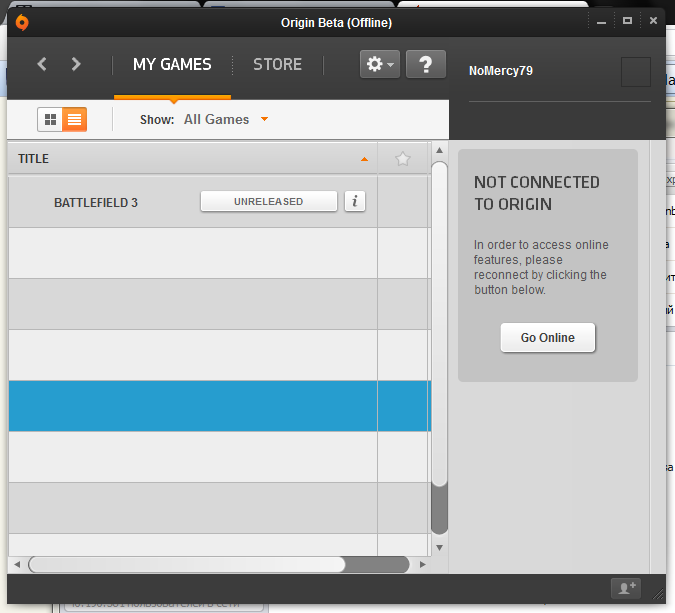Switch to the STORE tab
Screen dimensions: 675x613
pyautogui.click(x=277, y=65)
